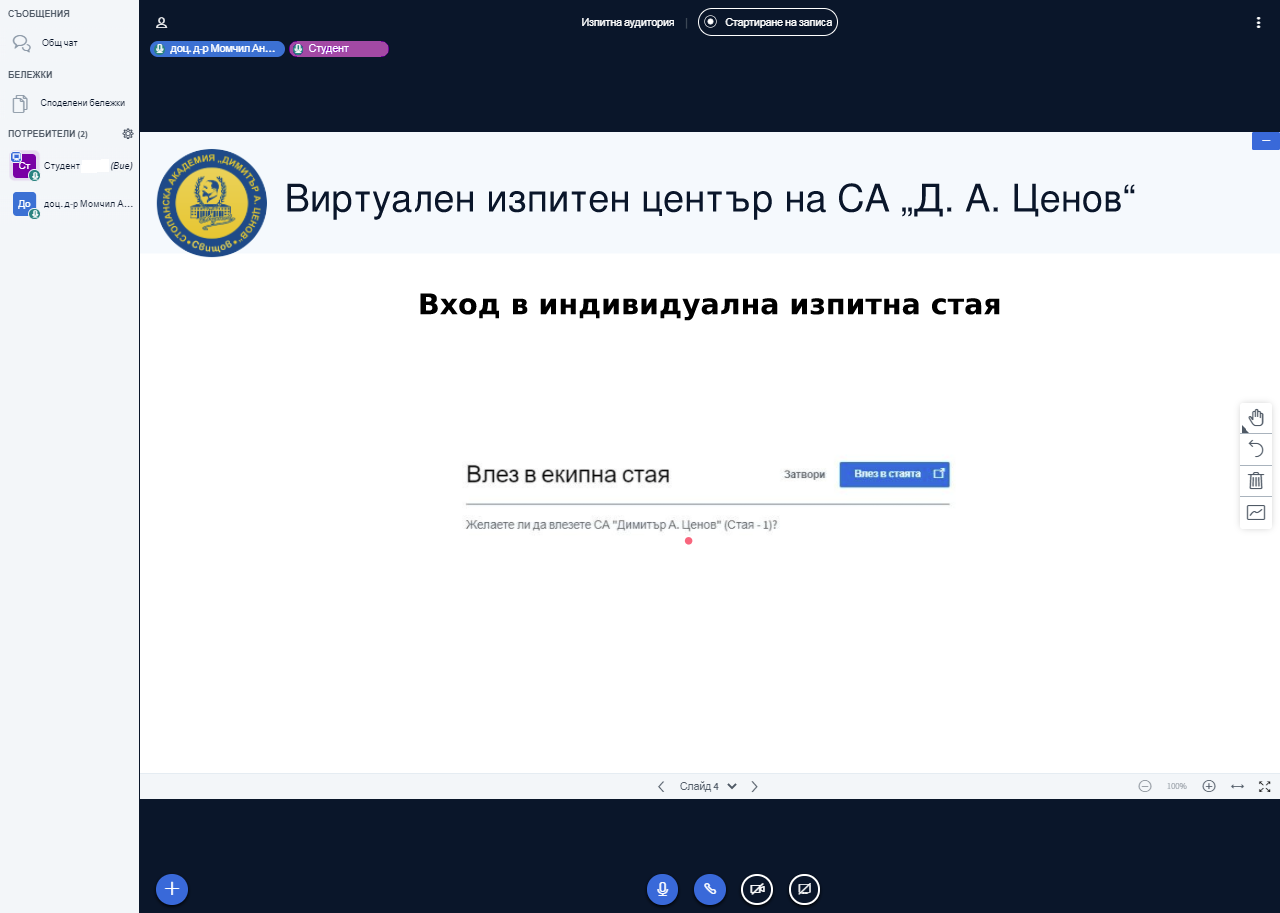Fit the slide to width
The height and width of the screenshot is (913, 1280).
(x=1237, y=786)
